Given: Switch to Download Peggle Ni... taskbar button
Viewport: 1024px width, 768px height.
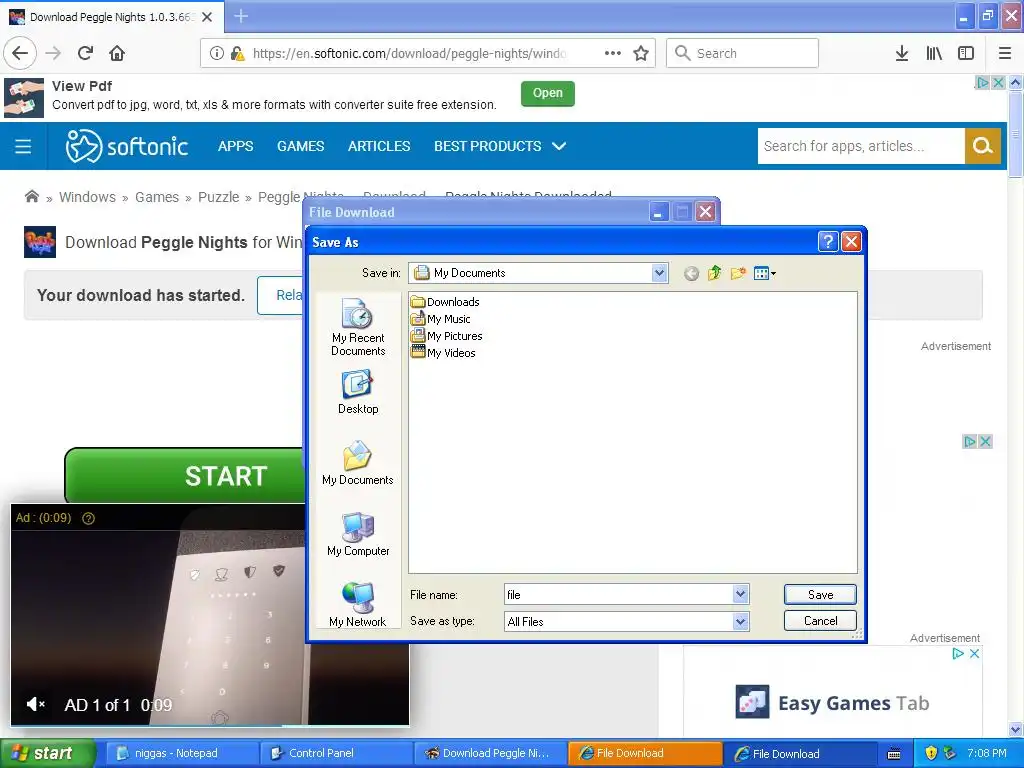Looking at the screenshot, I should (x=490, y=753).
